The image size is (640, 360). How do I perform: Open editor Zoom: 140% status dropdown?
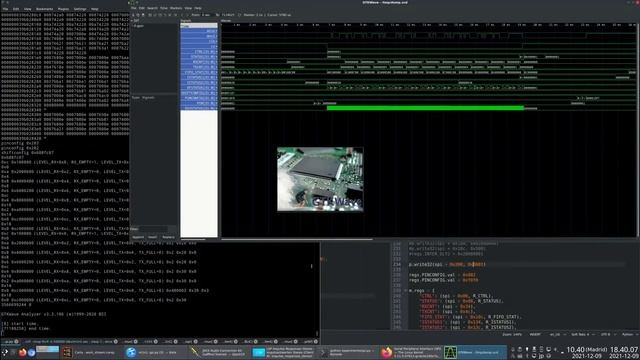pyautogui.click(x=512, y=334)
